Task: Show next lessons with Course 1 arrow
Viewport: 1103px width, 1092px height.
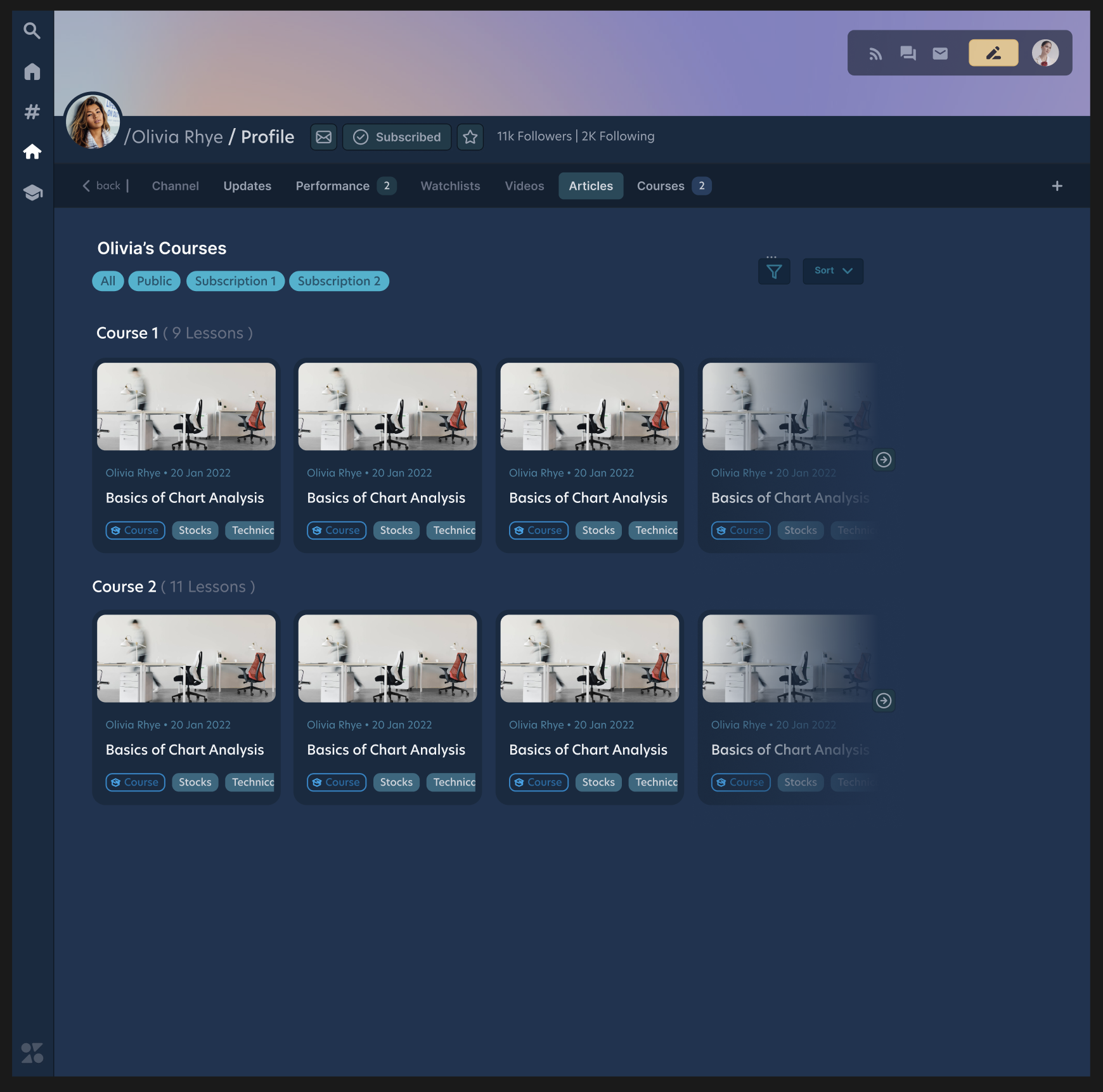Action: tap(883, 460)
